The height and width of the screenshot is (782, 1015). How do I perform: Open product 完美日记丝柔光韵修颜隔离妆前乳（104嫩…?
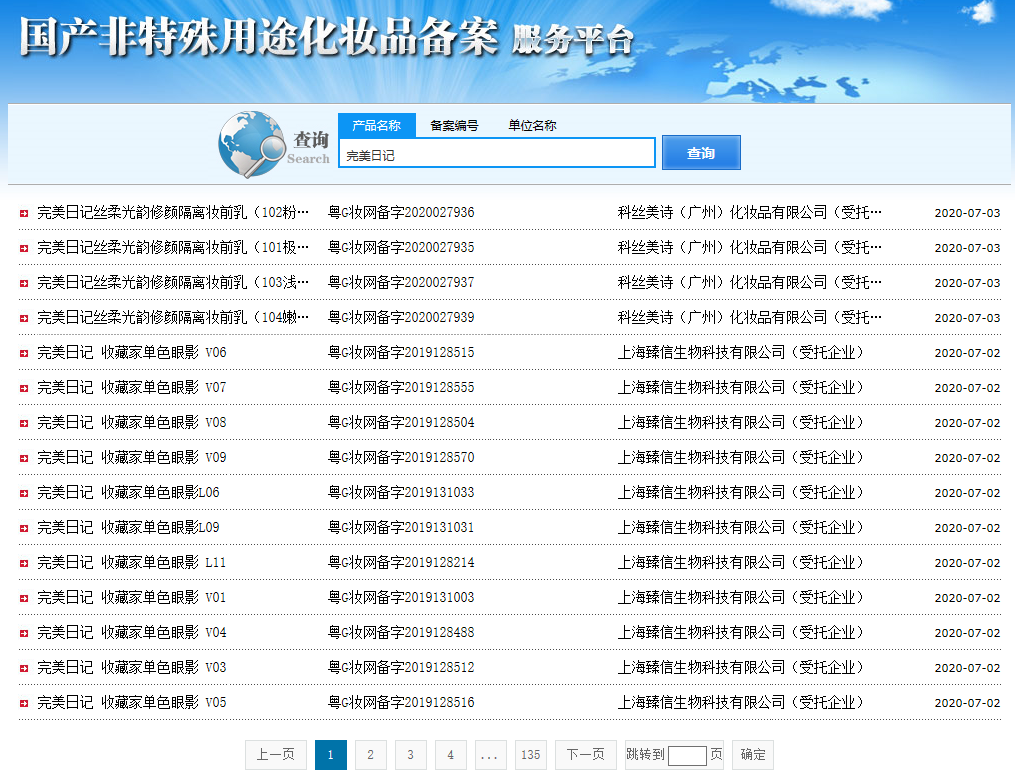[173, 317]
